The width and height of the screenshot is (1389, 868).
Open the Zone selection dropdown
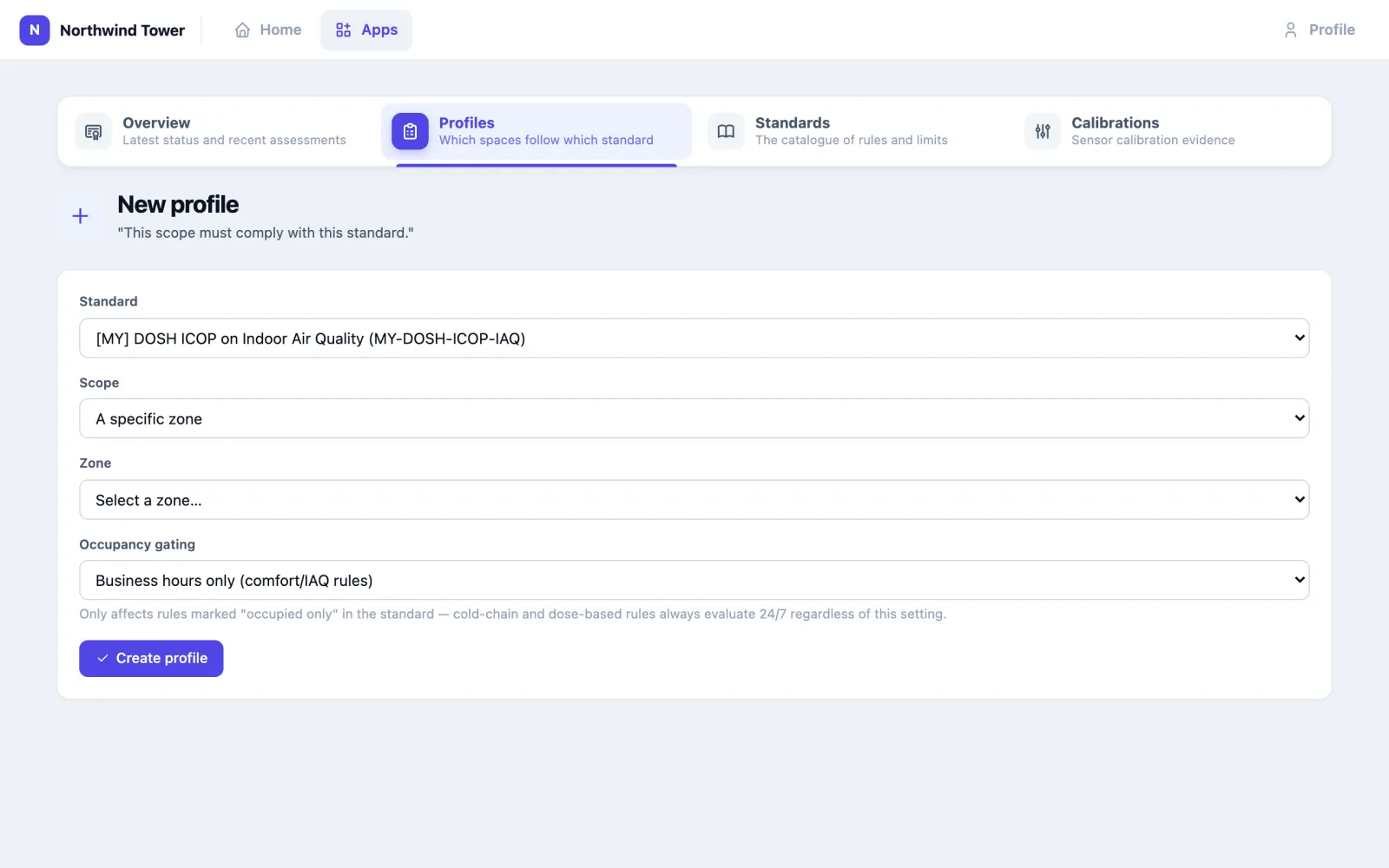694,500
